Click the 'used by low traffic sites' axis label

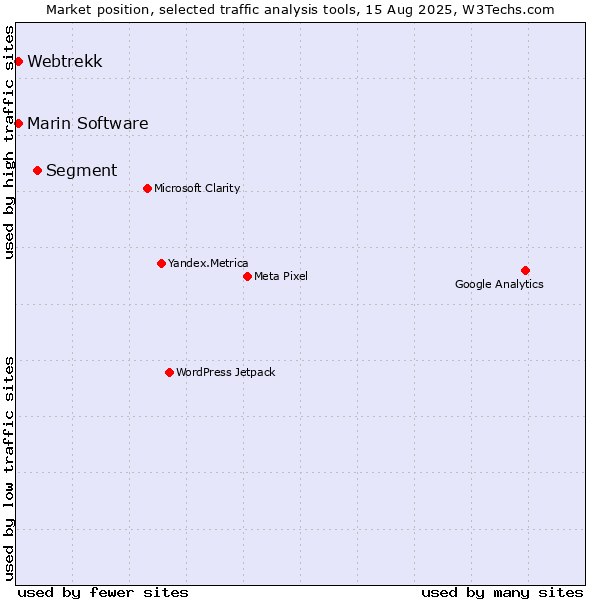(x=8, y=469)
